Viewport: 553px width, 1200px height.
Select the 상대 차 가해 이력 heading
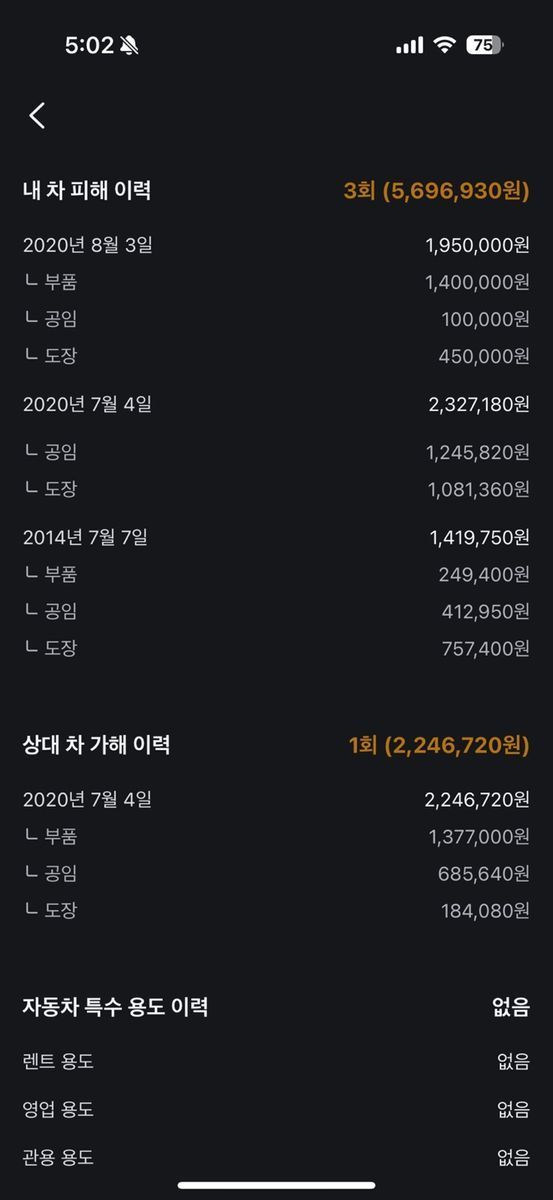(96, 745)
